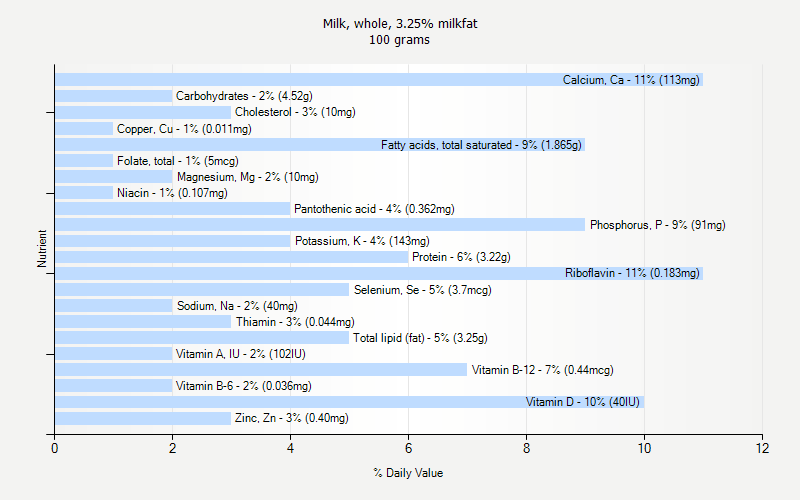800x500 pixels.
Task: Click the 'Thiamin - 3% (0.044mg)' label
Action: tap(295, 322)
